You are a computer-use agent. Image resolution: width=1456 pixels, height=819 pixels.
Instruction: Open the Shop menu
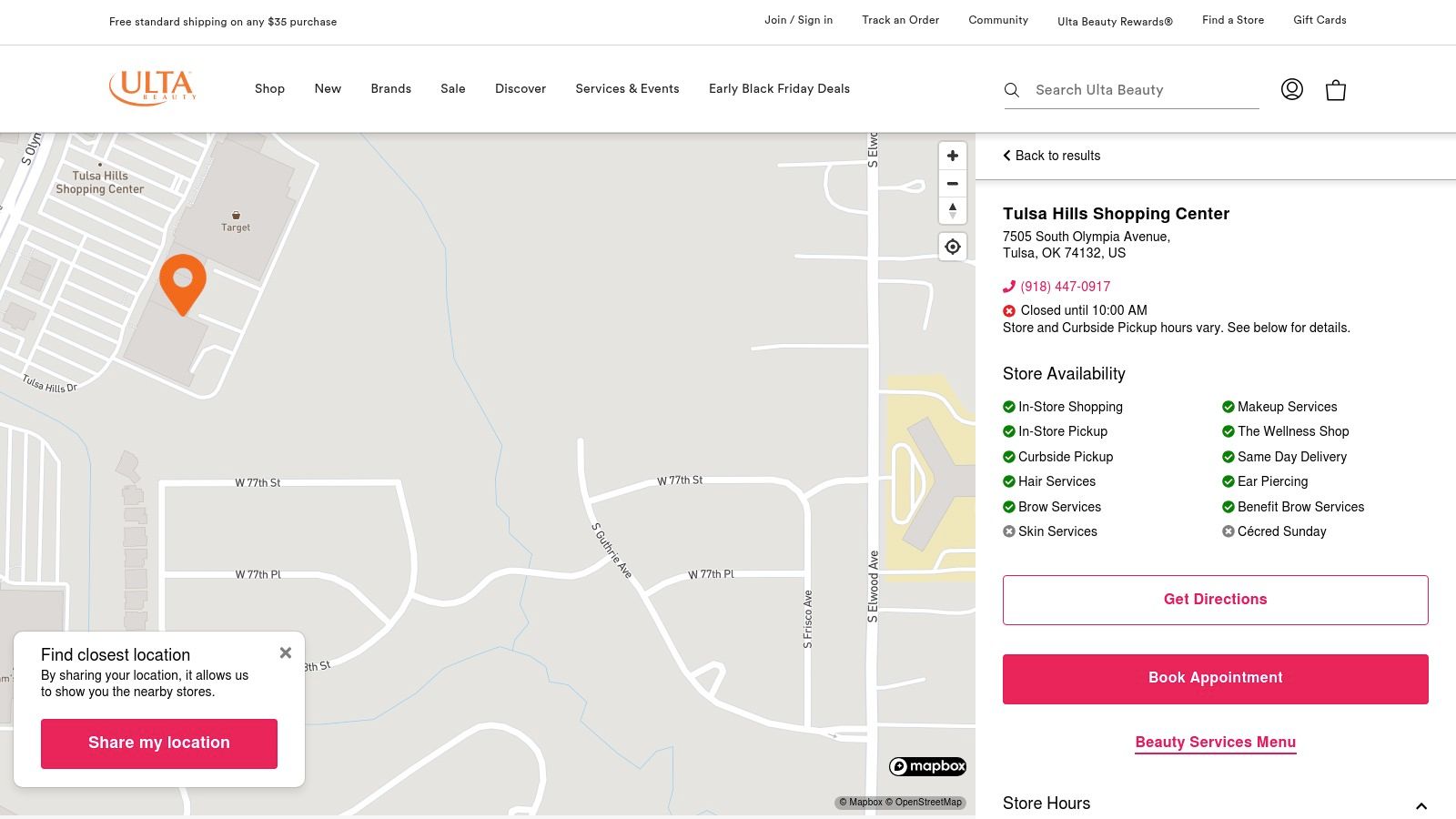pos(269,88)
